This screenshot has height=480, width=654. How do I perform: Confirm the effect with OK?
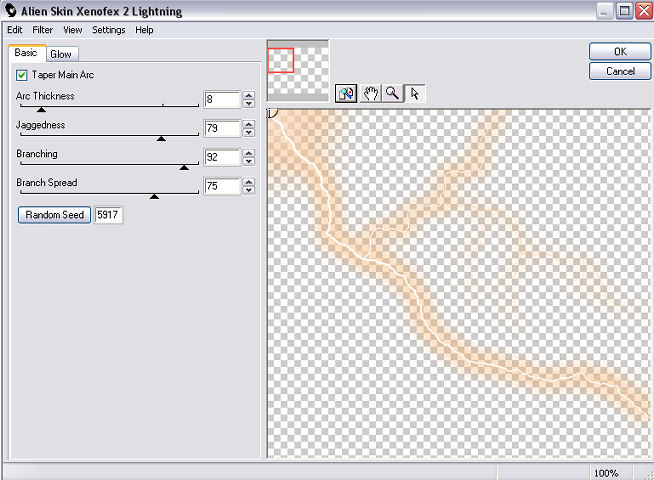coord(620,51)
